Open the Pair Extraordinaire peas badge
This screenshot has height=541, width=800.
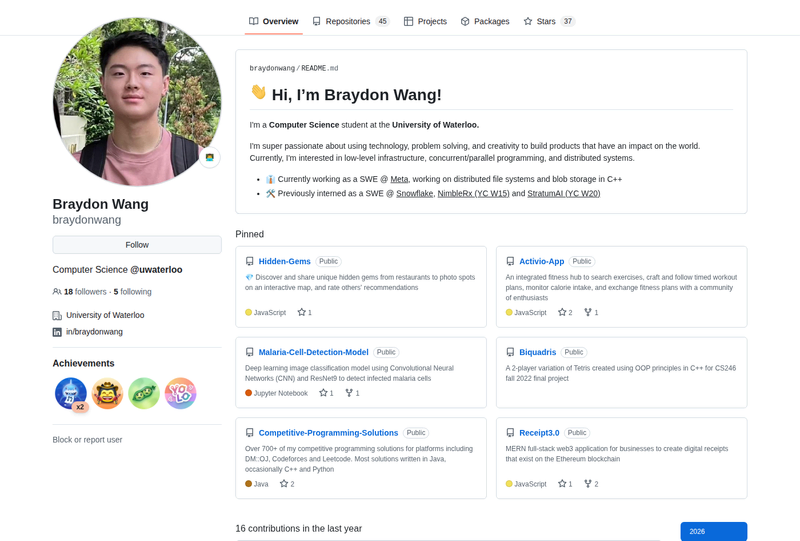(144, 394)
